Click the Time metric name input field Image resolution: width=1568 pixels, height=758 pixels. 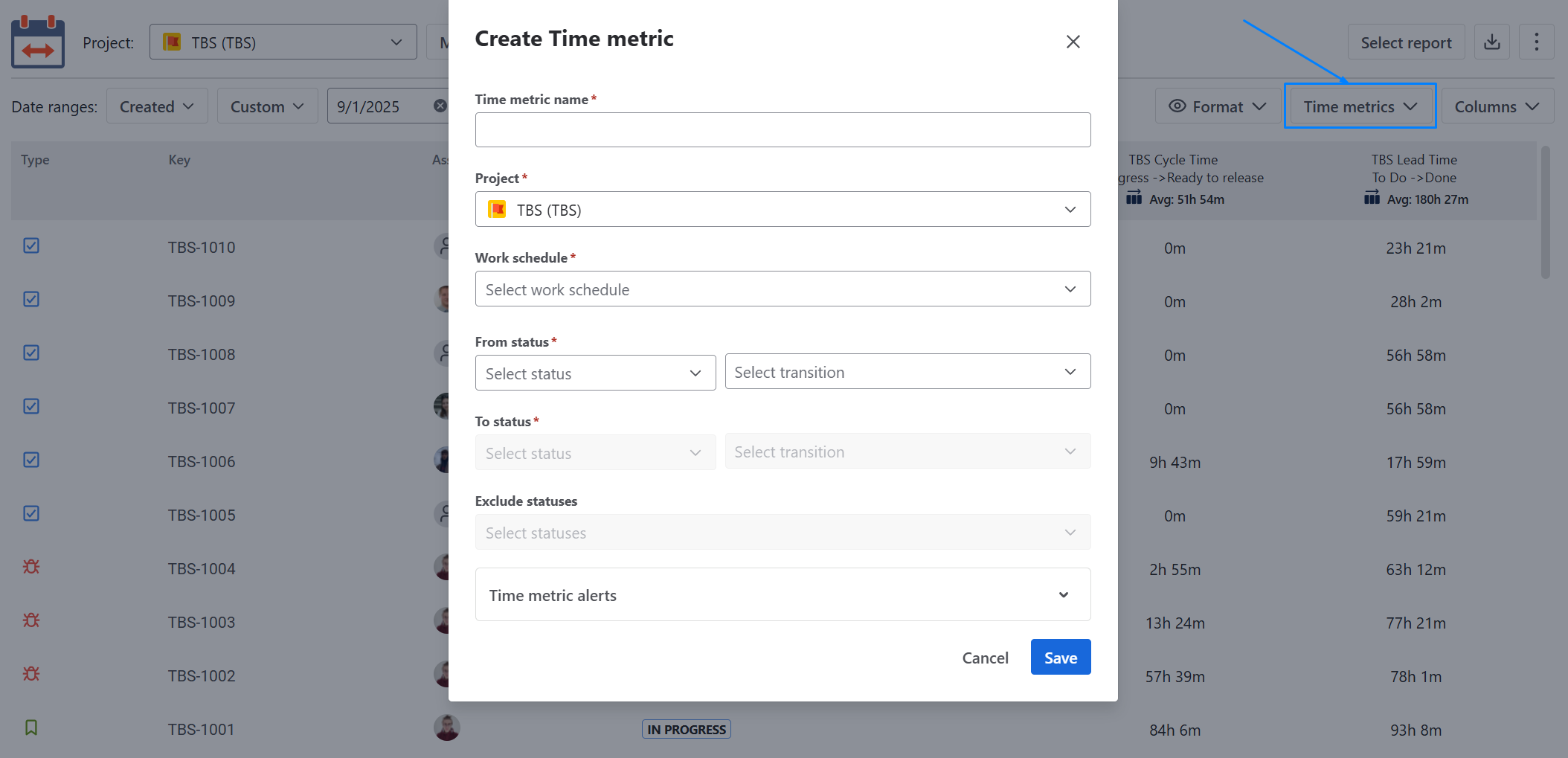coord(783,130)
